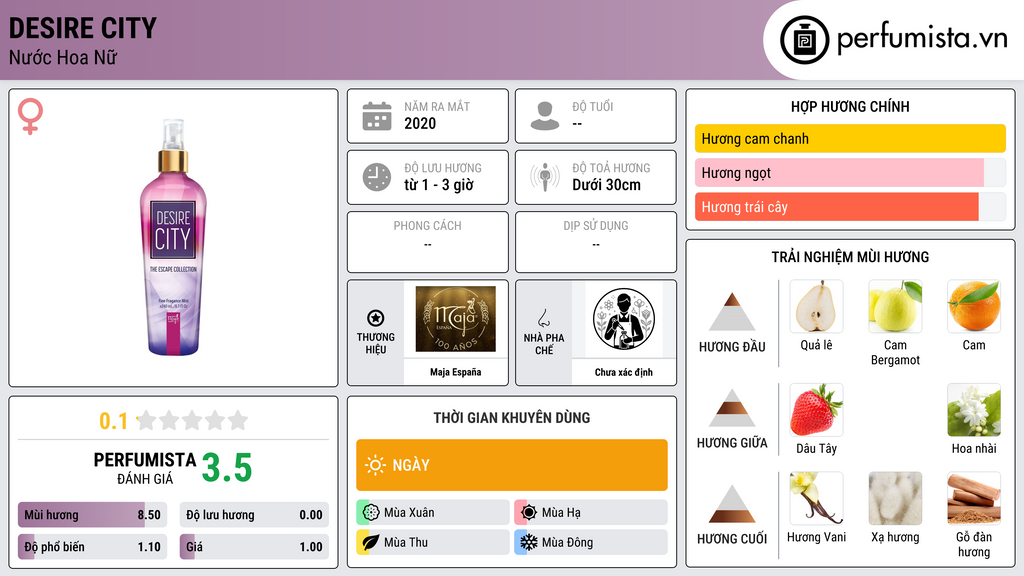This screenshot has height=576, width=1024.
Task: Click the sillage icon for Độ toả hương
Action: (545, 177)
